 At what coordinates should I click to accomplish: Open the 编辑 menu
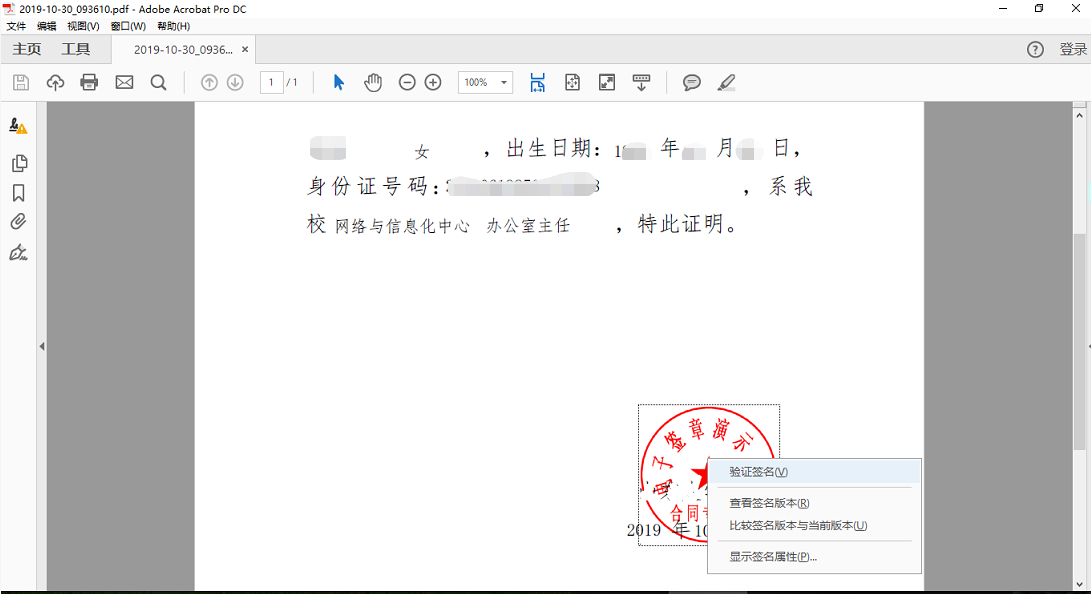[47, 26]
